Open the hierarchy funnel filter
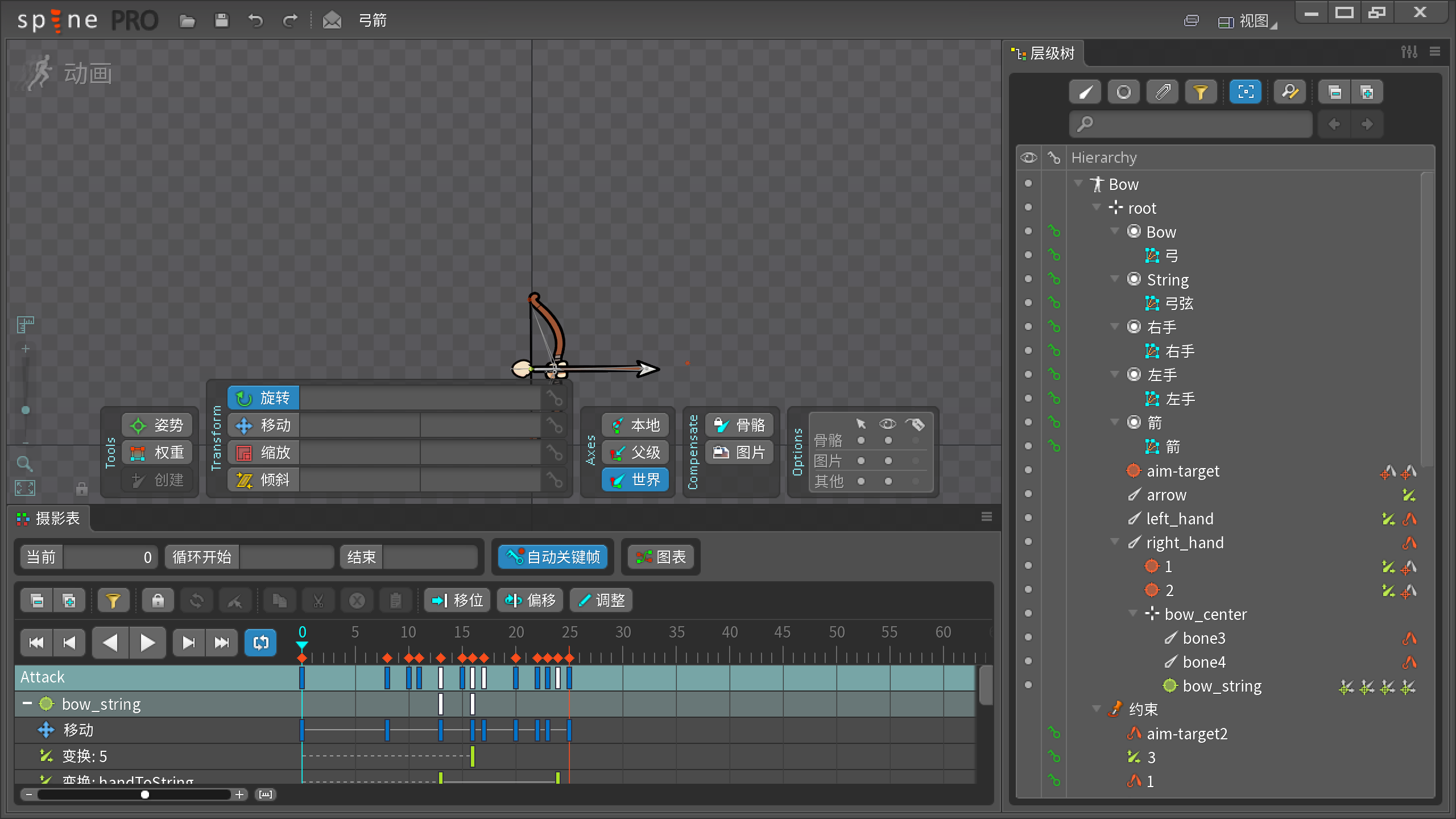 (1201, 92)
